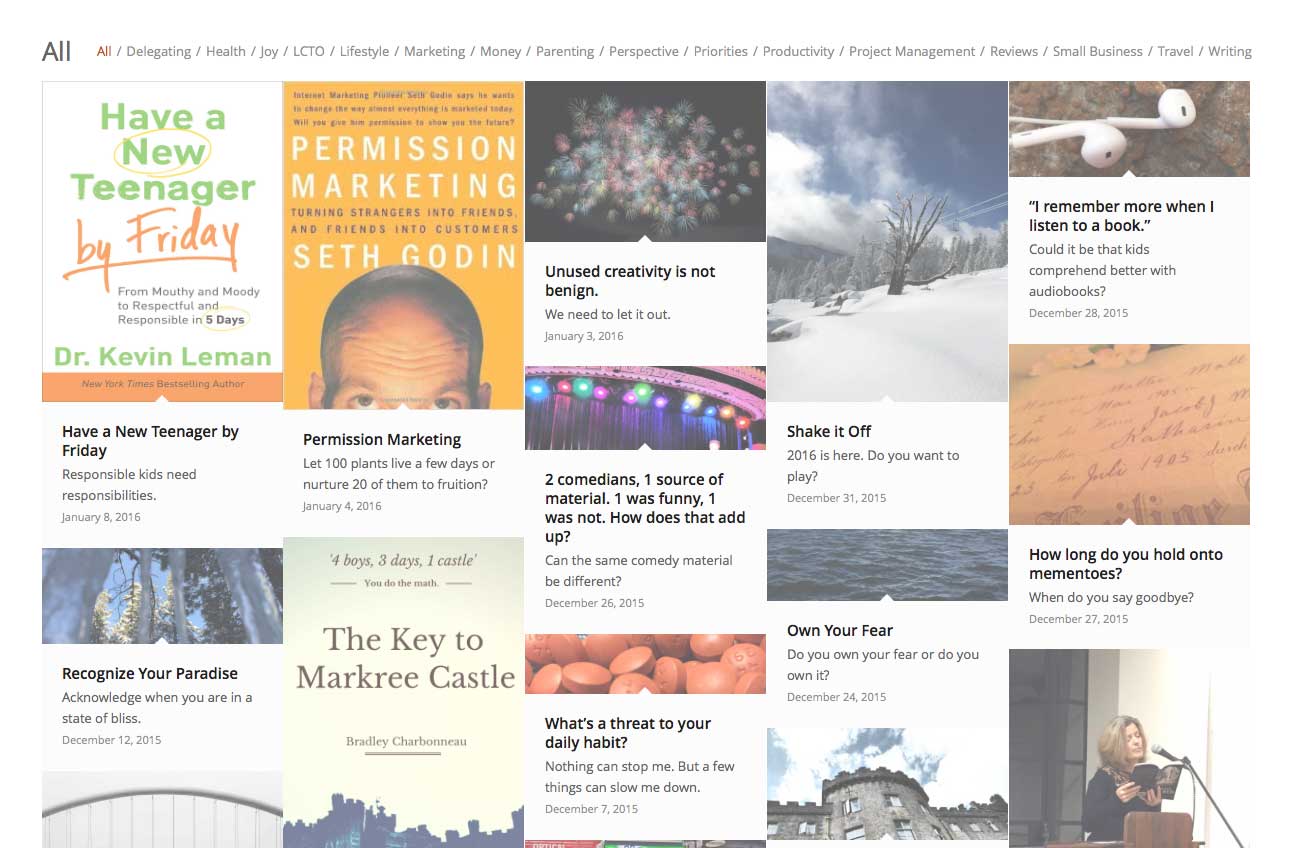Click the December 28, 2015 date
Viewport: 1299px width, 848px height.
1078,313
